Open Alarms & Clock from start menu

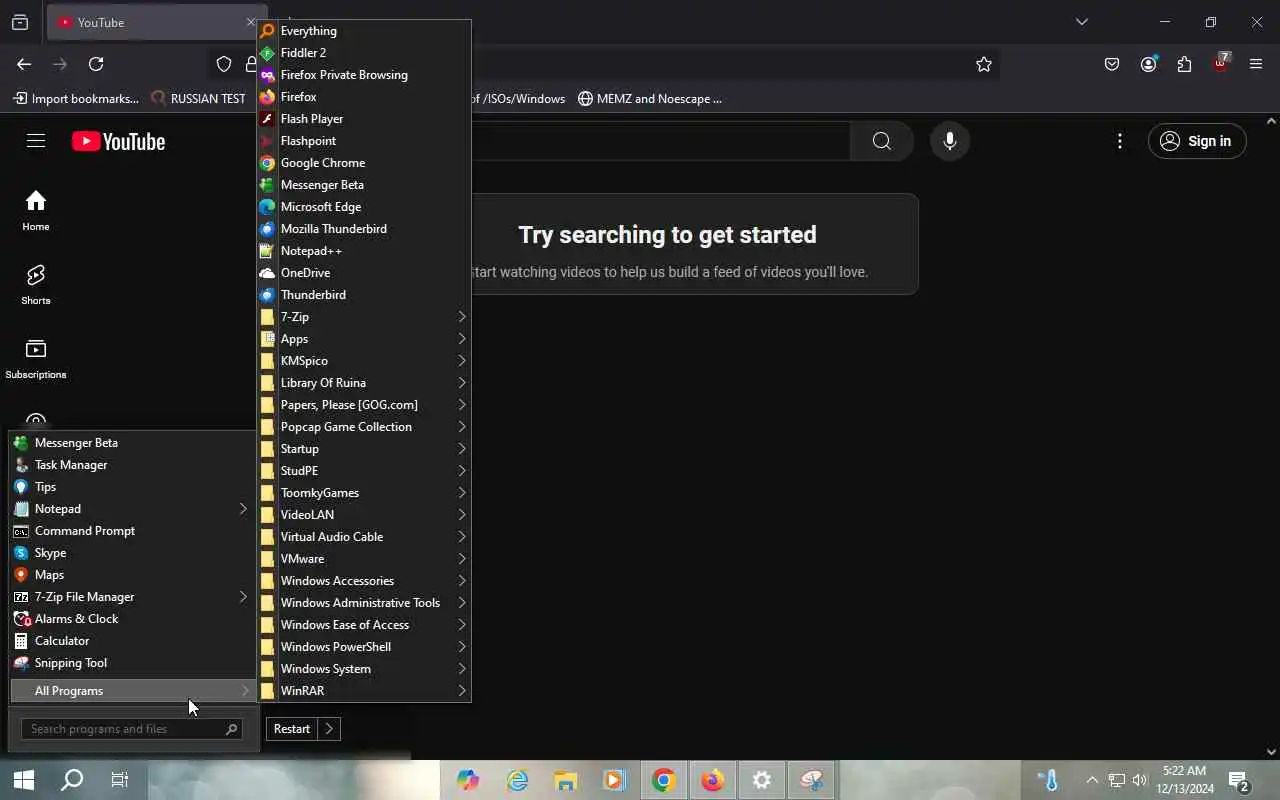133,619
